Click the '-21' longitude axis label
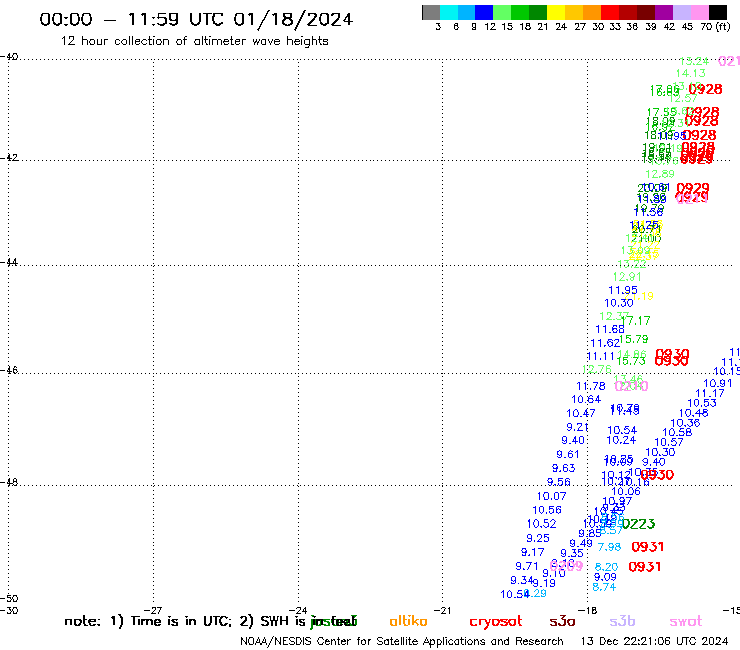 tap(443, 610)
